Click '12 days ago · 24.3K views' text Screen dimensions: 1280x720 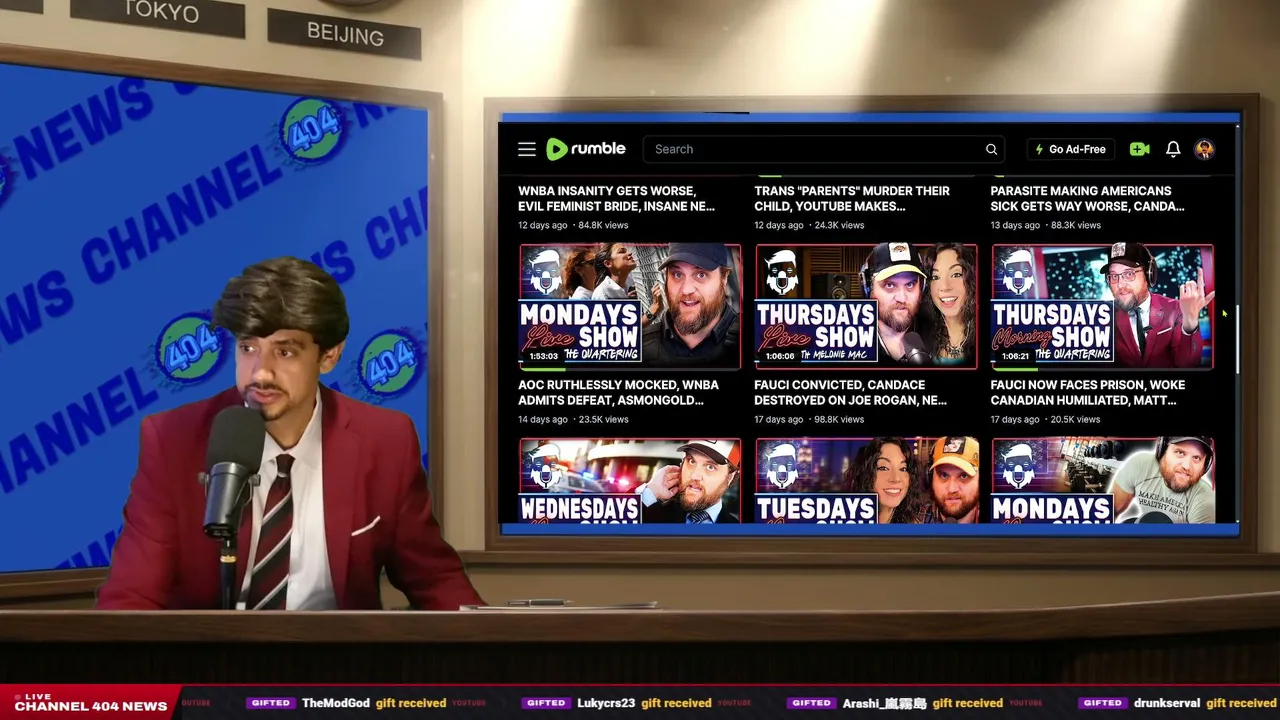pos(809,225)
